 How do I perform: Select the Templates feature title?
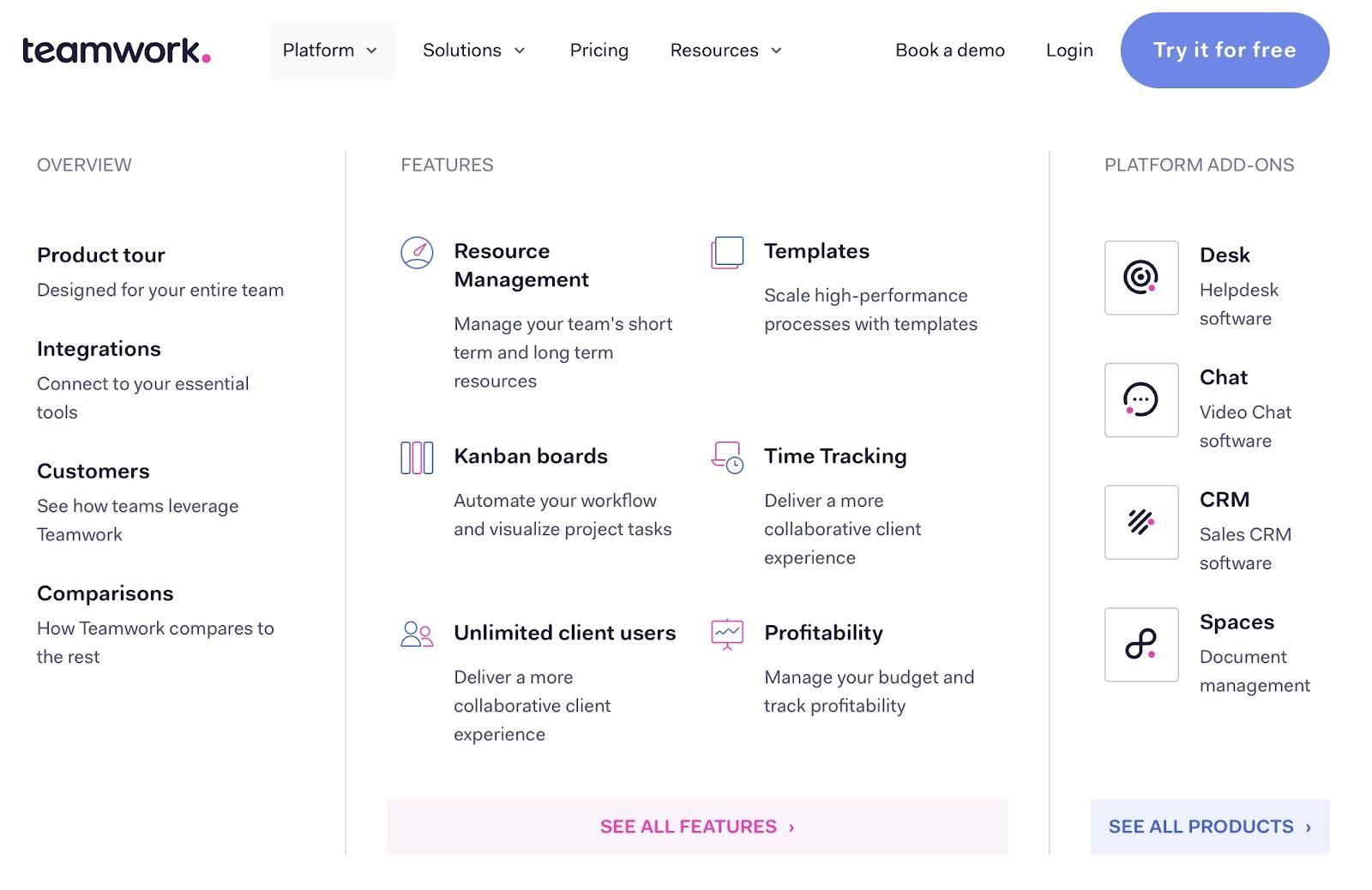pyautogui.click(x=816, y=251)
